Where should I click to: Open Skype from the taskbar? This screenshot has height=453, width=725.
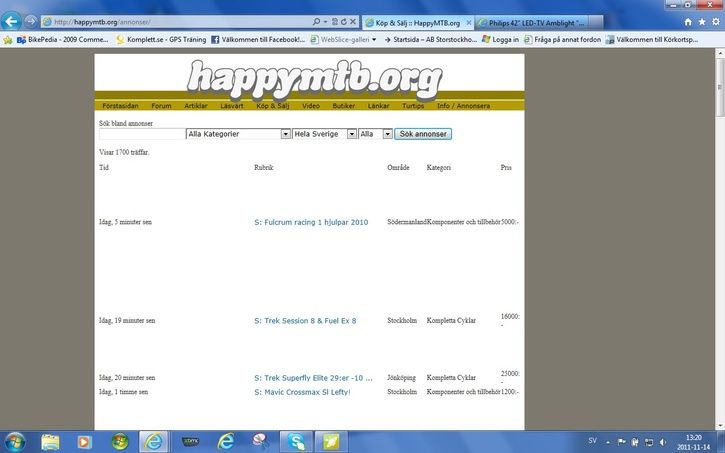coord(296,441)
